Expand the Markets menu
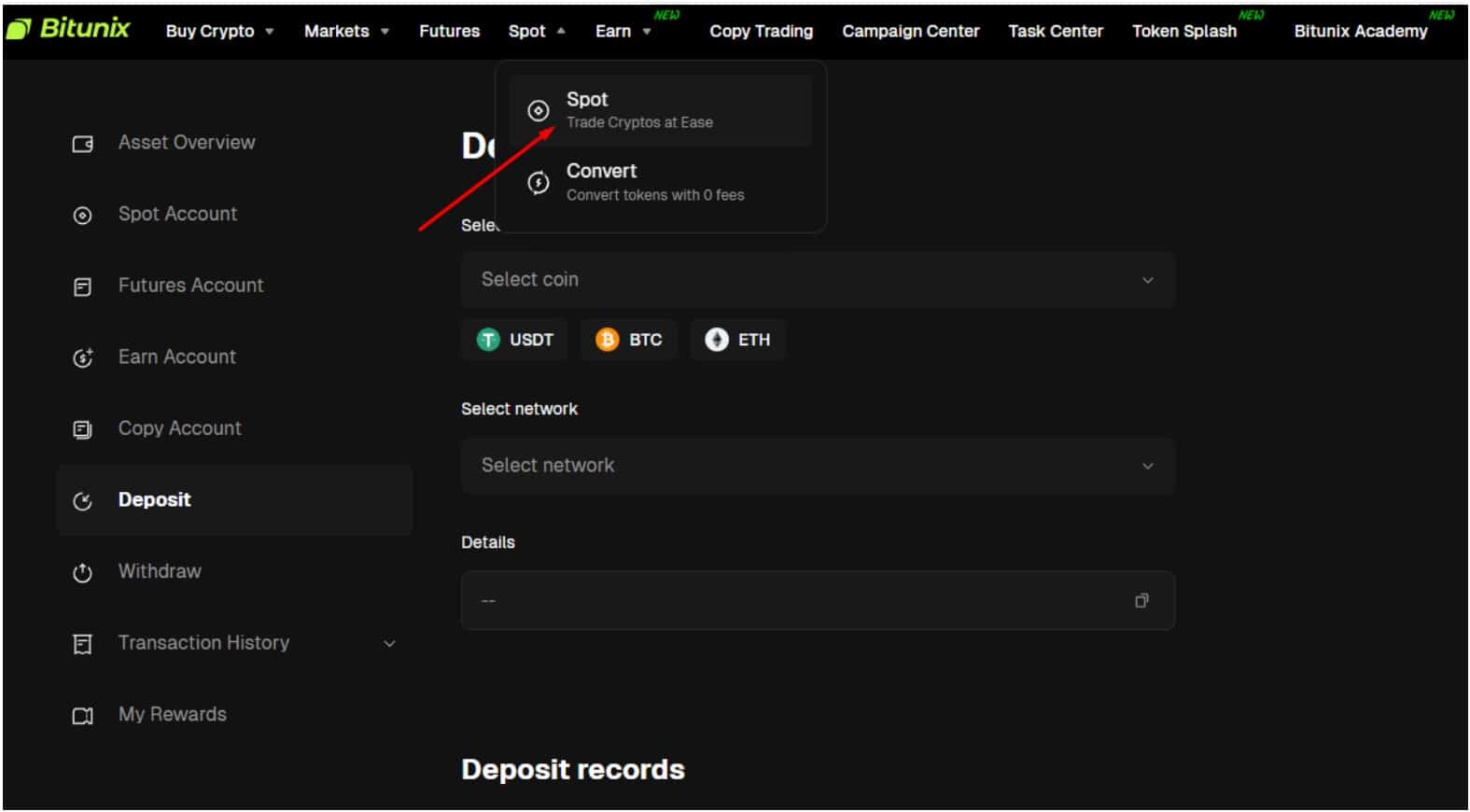1470x812 pixels. pyautogui.click(x=346, y=31)
